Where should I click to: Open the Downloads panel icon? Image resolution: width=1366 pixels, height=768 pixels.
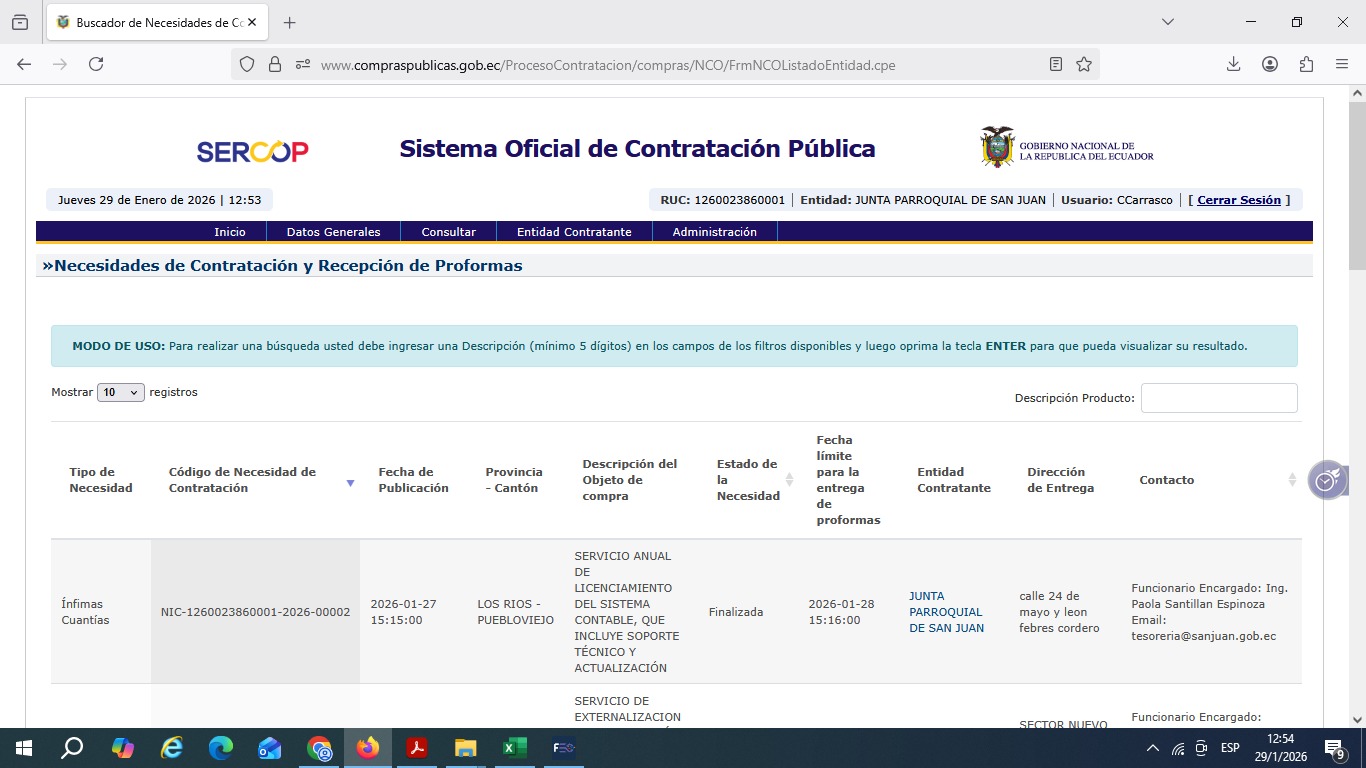point(1233,64)
